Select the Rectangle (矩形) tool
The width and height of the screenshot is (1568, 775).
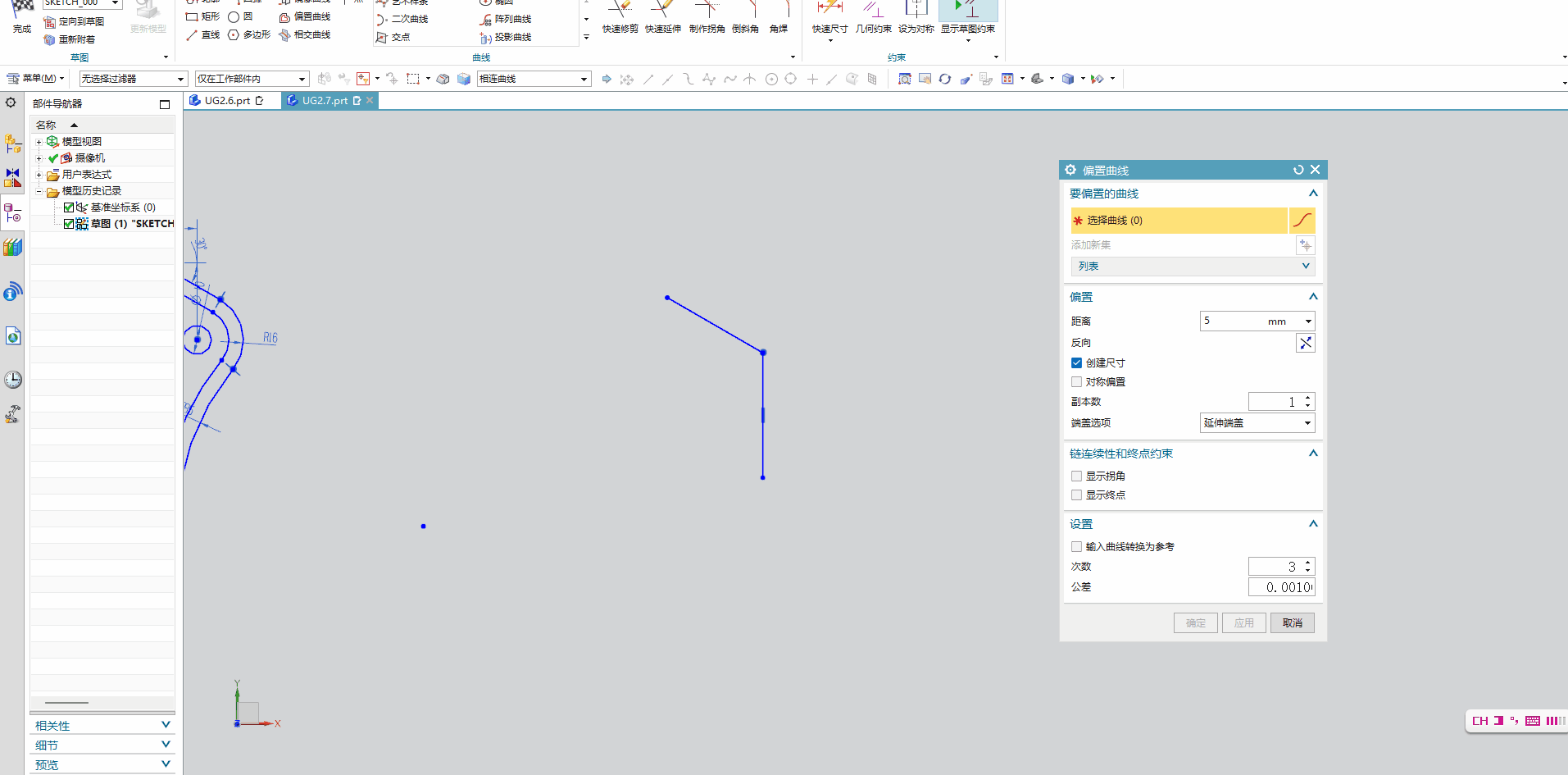click(x=202, y=16)
